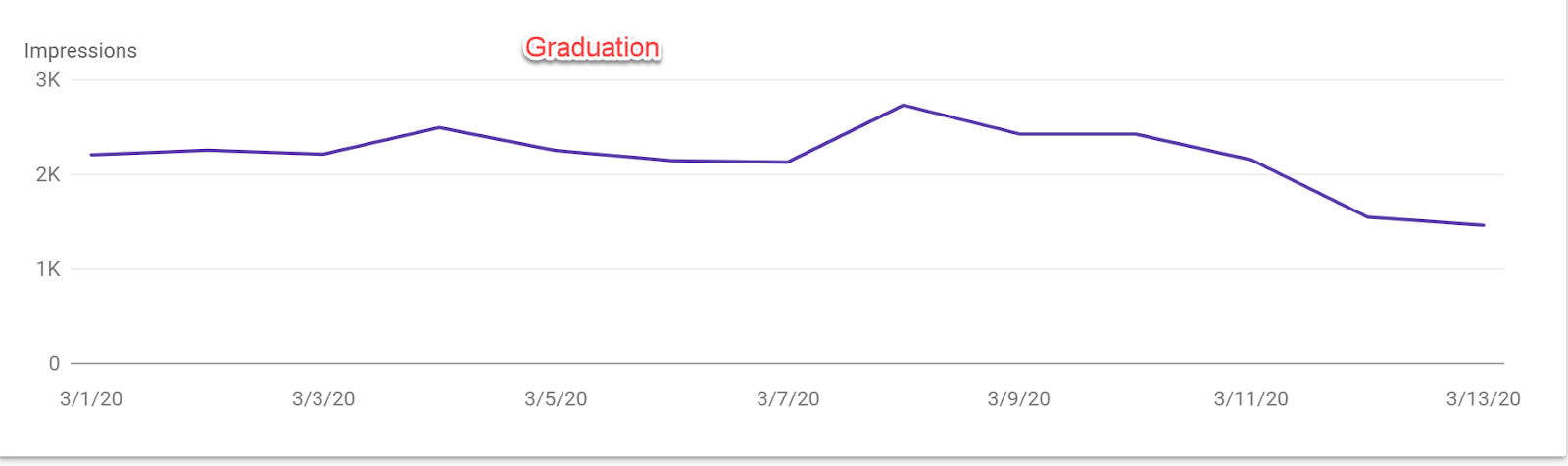1568x466 pixels.
Task: Select the 3/1/20 date label
Action: 91,398
